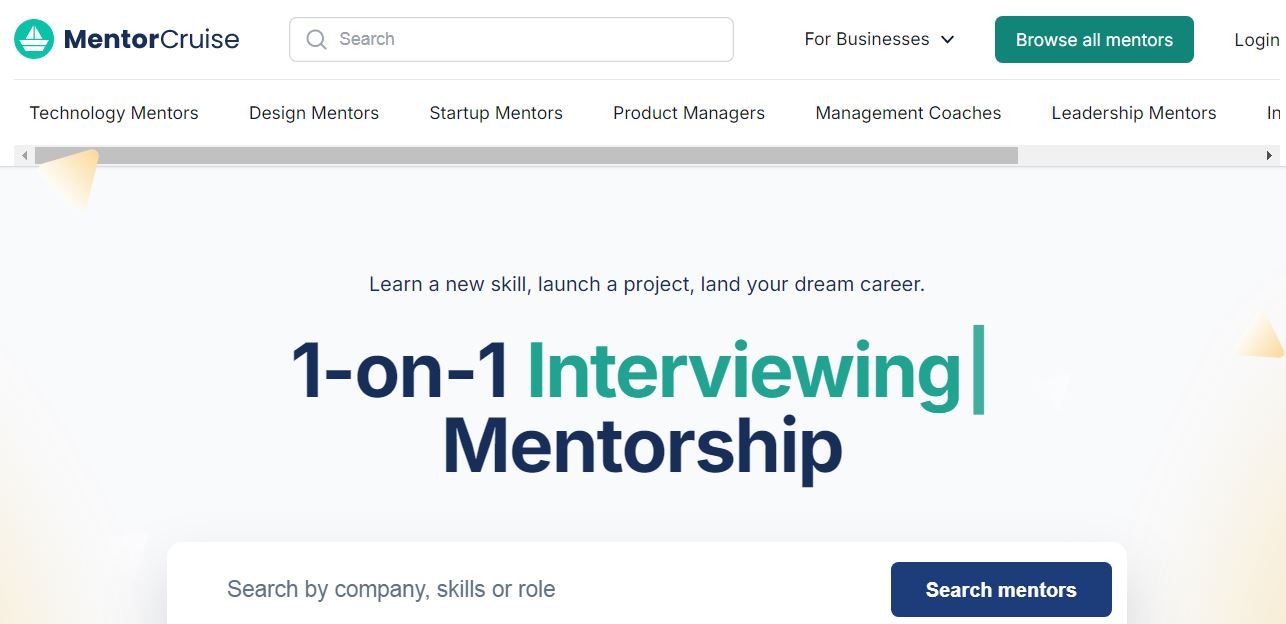1286x624 pixels.
Task: Click the For Businesses chevron arrow
Action: (x=948, y=39)
